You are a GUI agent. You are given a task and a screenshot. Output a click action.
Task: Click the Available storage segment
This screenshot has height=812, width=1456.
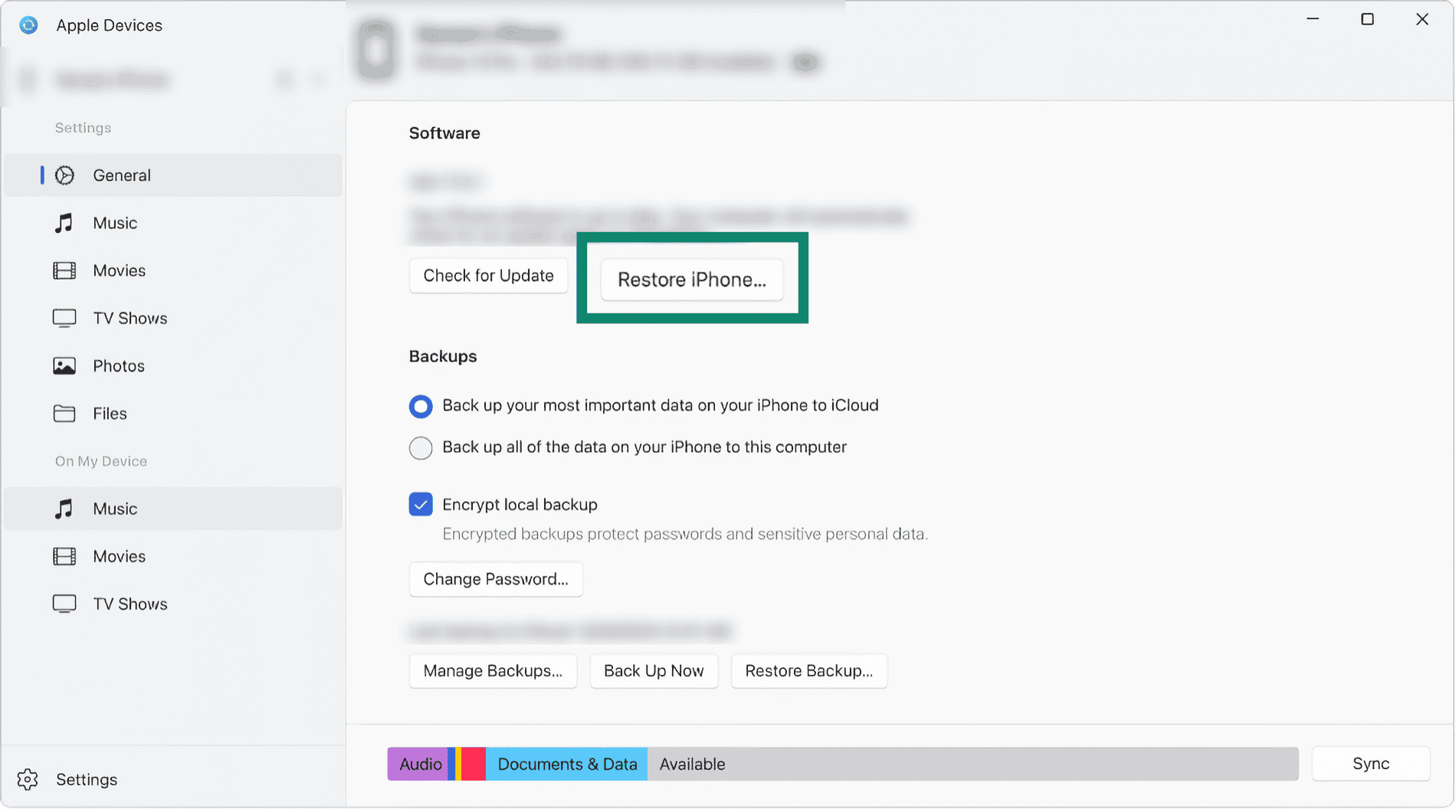click(x=973, y=765)
